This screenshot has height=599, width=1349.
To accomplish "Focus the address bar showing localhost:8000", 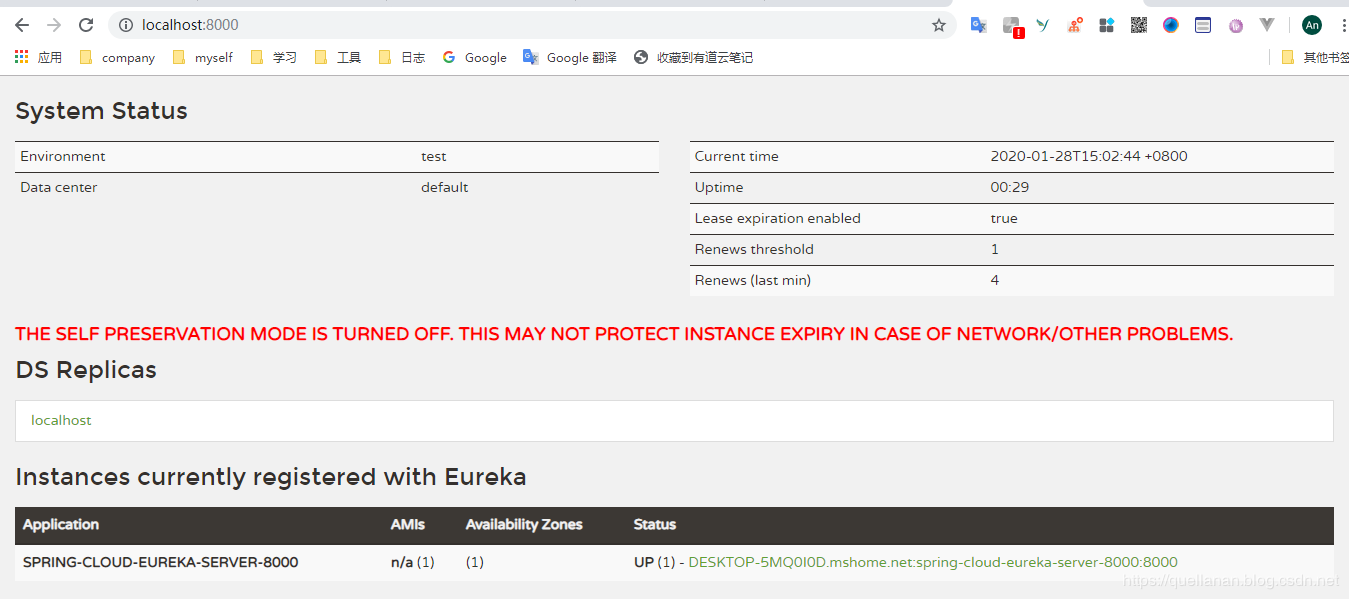I will pyautogui.click(x=530, y=25).
